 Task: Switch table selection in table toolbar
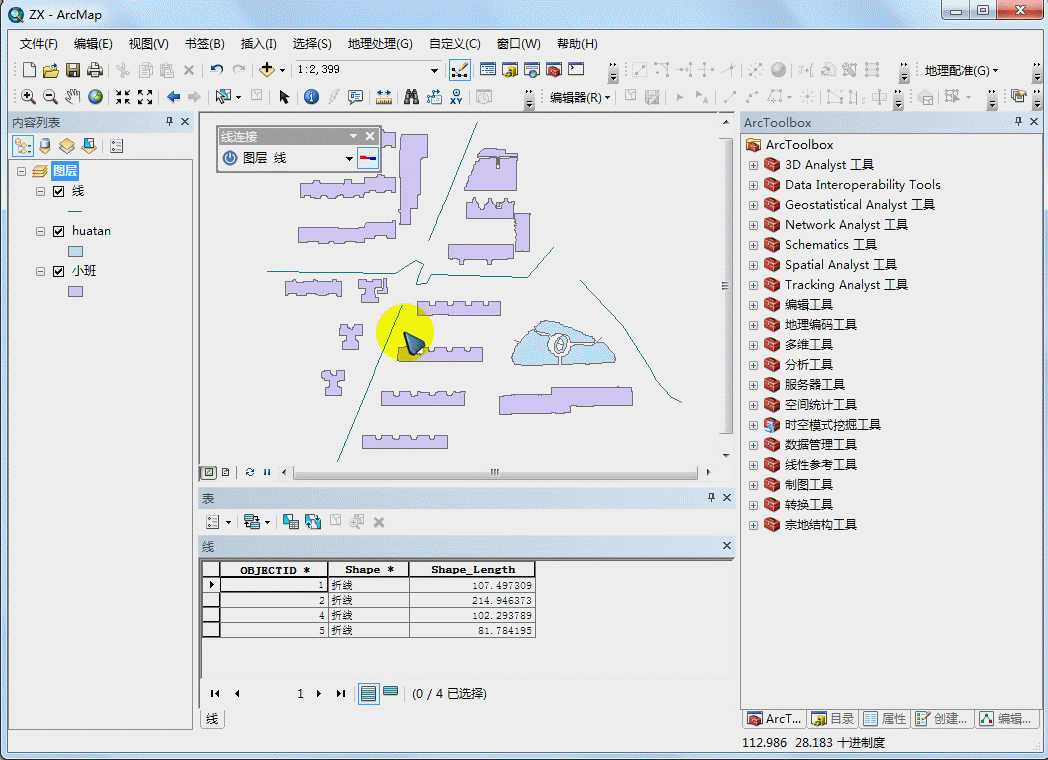click(313, 522)
